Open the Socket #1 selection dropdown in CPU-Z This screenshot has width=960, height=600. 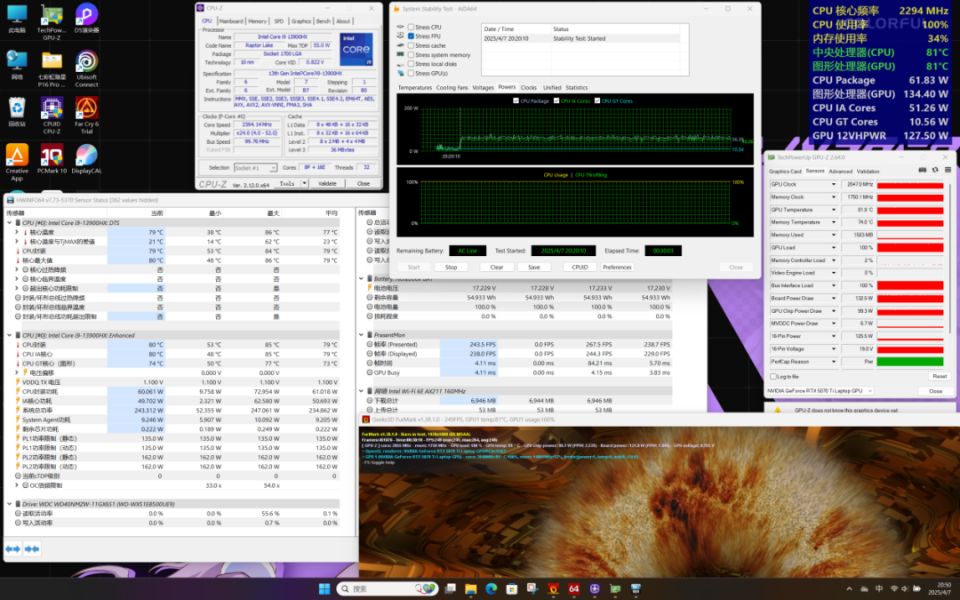273,168
